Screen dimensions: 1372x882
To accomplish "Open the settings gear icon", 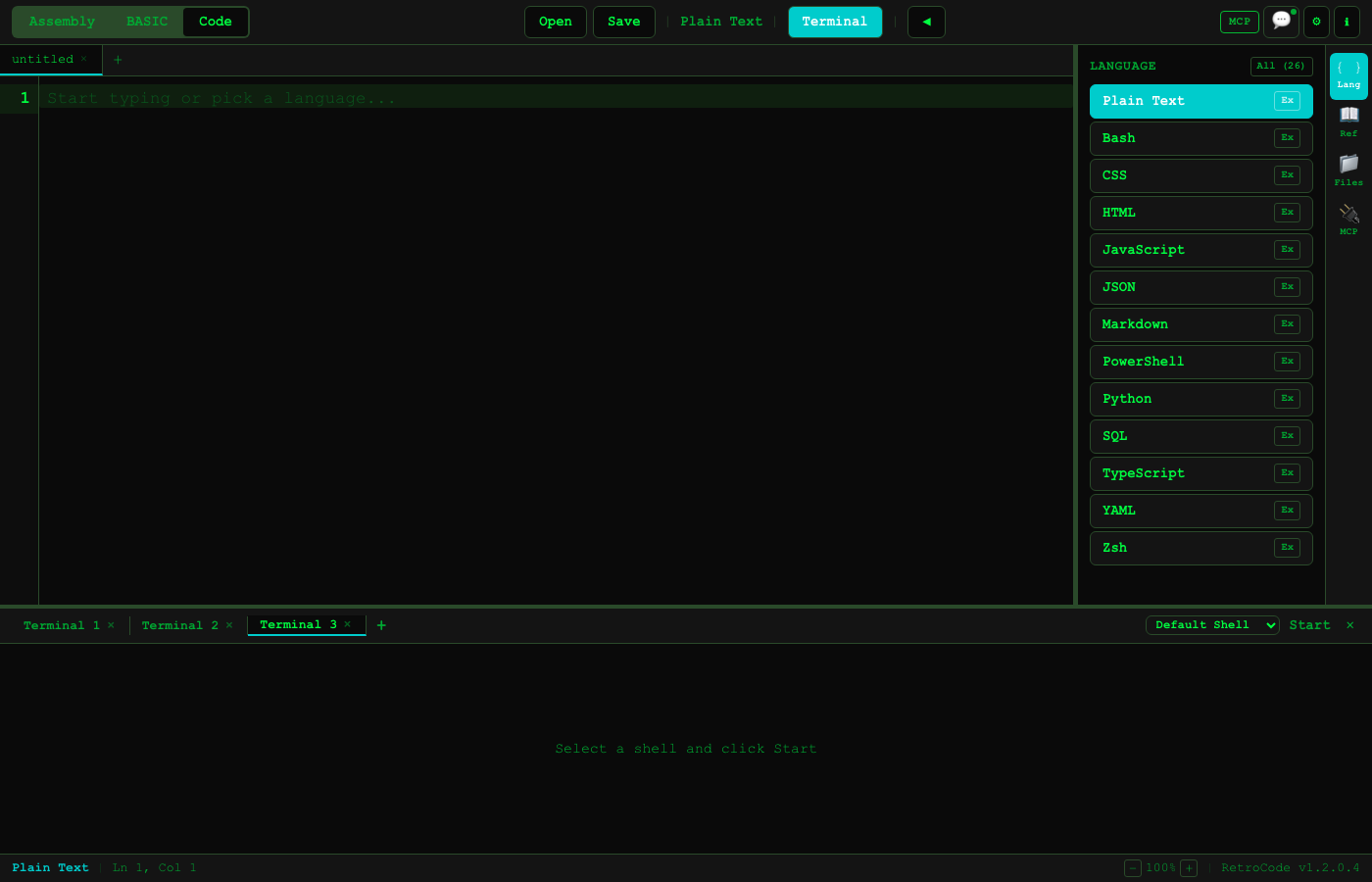I will coord(1316,22).
